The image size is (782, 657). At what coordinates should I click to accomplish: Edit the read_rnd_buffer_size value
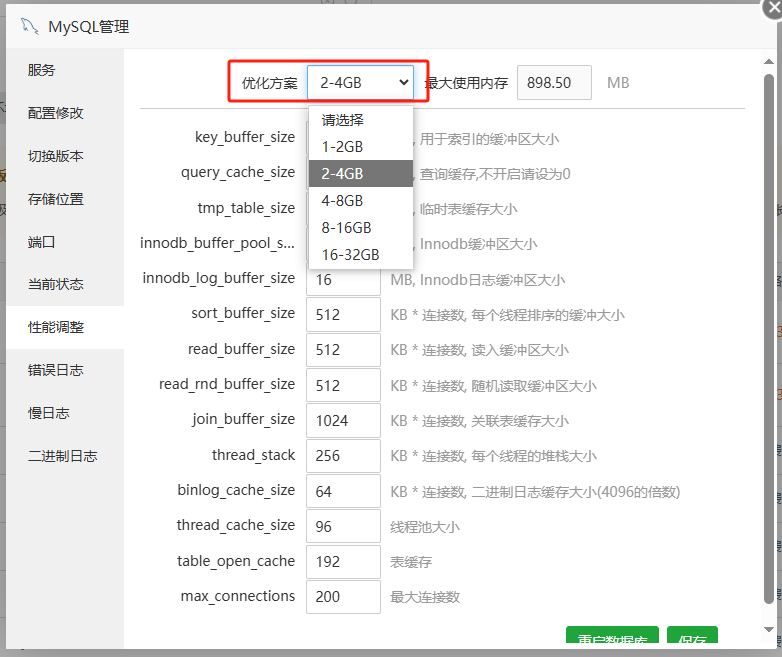[x=343, y=385]
